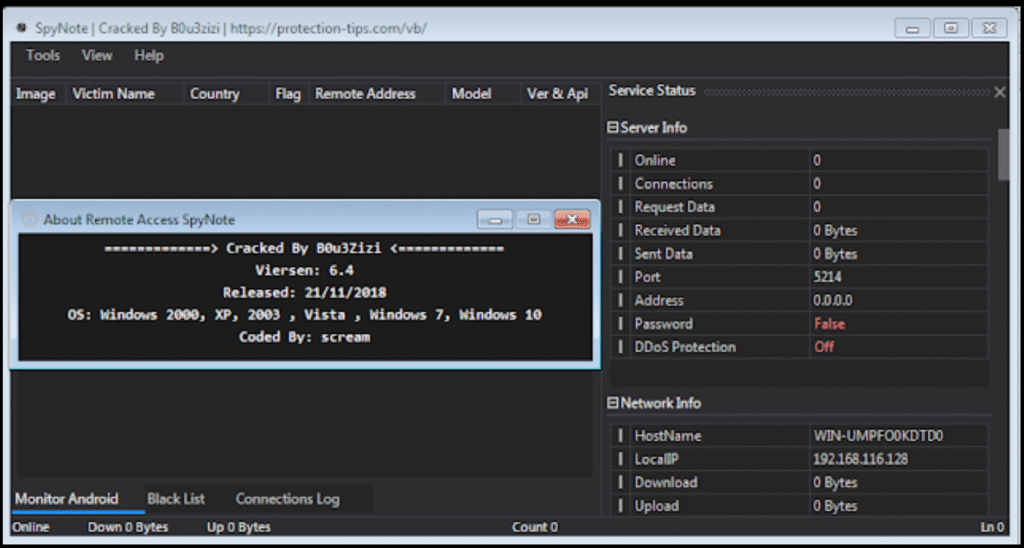Collapse the Server Info section
The image size is (1024, 548).
(613, 128)
